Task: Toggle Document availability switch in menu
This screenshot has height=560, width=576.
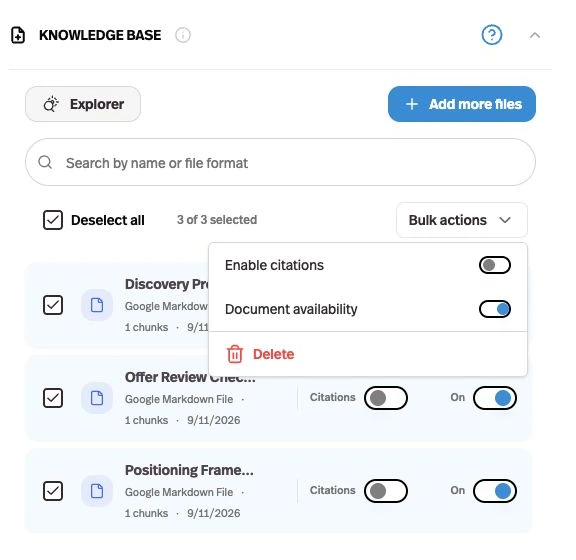Action: (x=494, y=309)
